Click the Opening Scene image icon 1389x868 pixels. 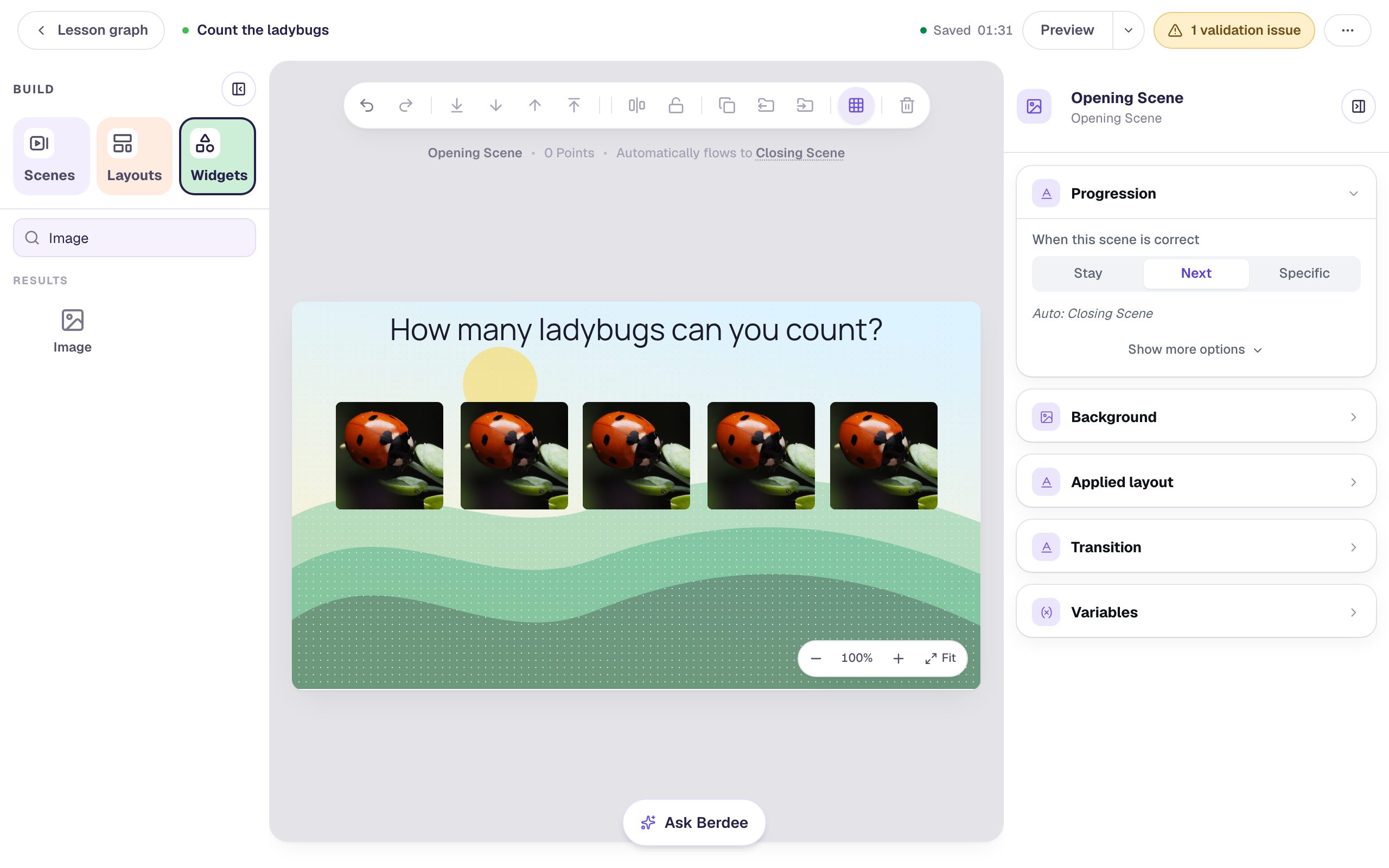1034,106
